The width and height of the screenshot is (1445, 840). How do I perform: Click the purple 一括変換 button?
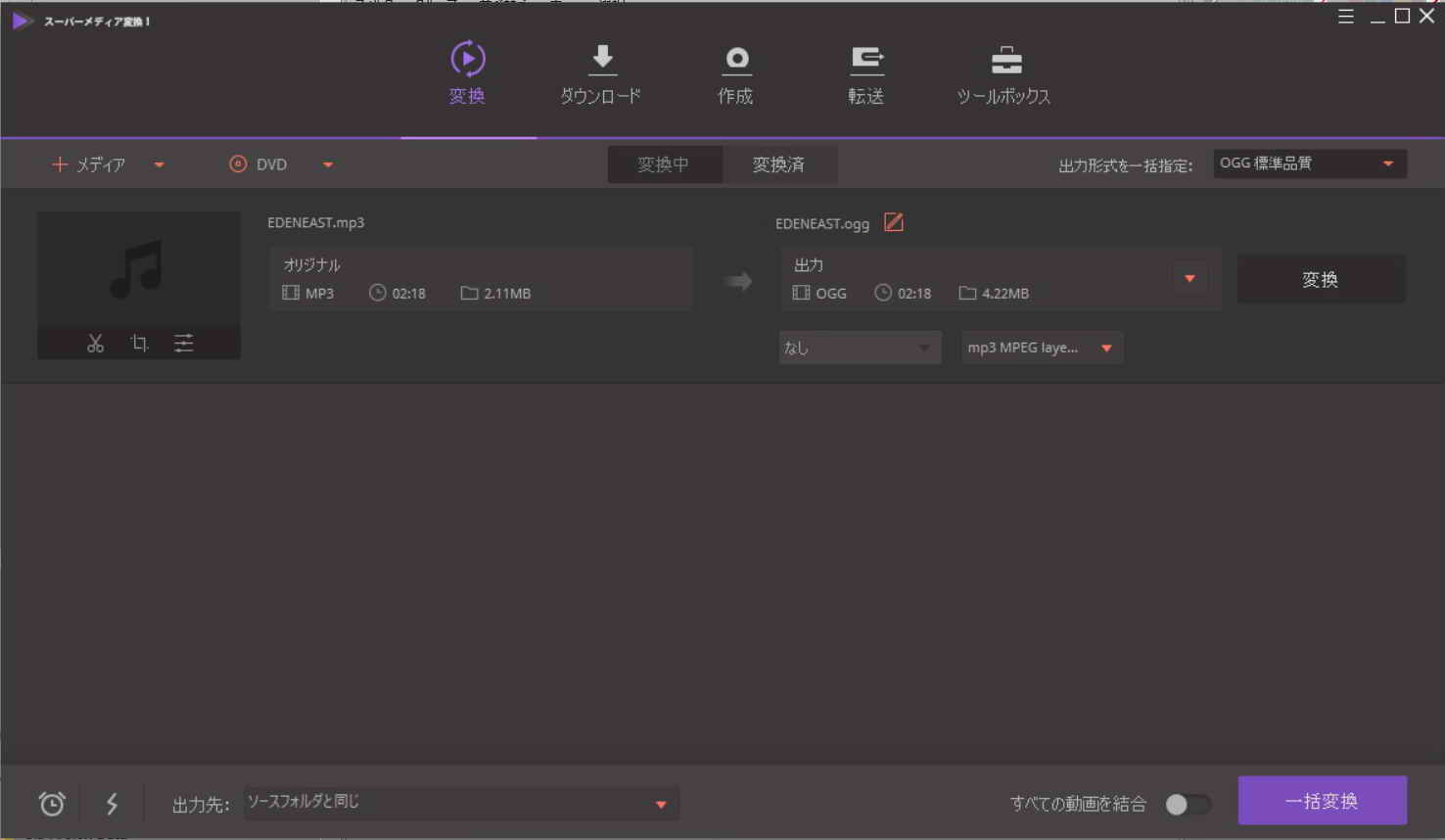(x=1322, y=801)
